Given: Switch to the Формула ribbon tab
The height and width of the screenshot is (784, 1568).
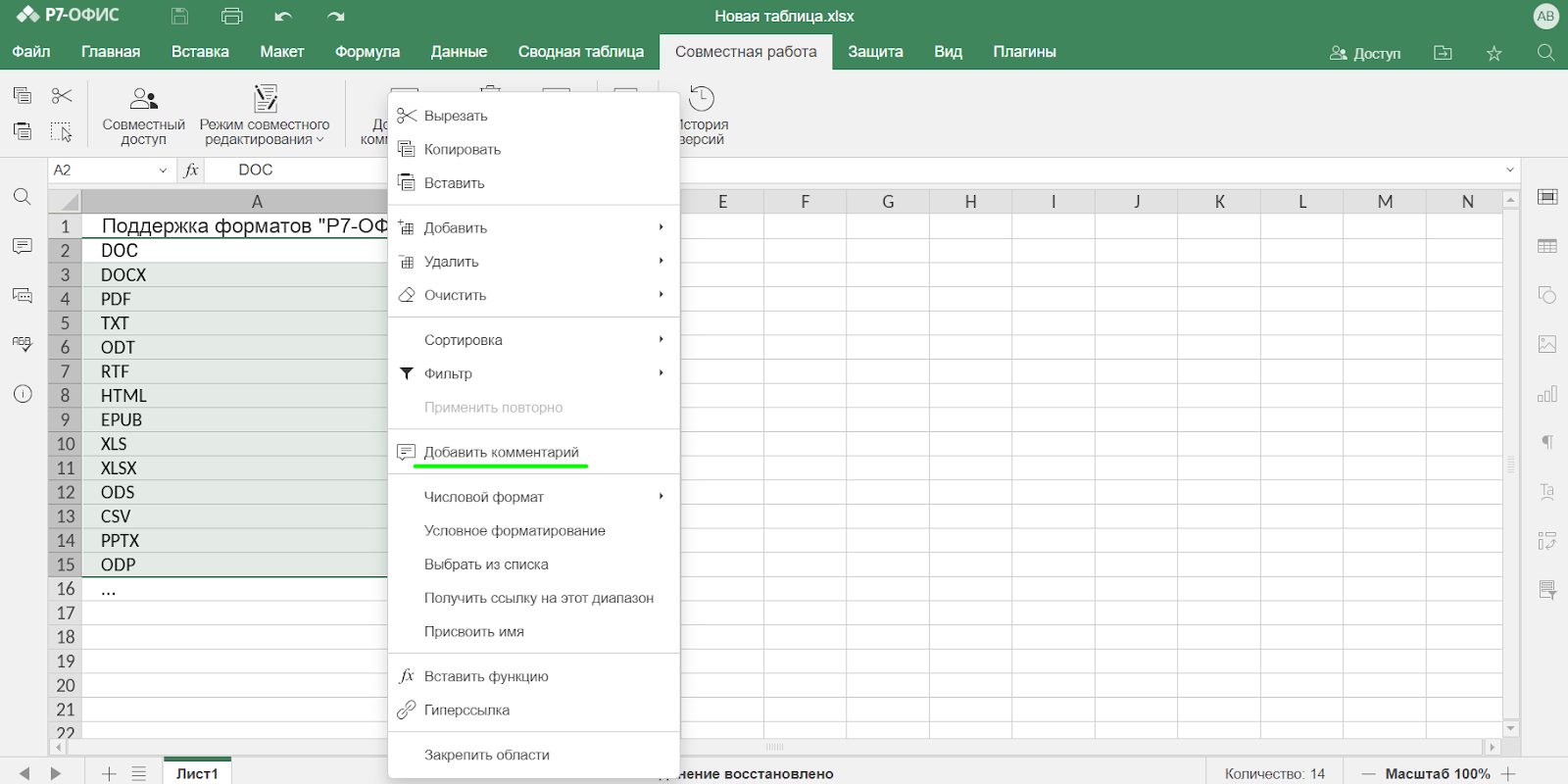Looking at the screenshot, I should [367, 52].
